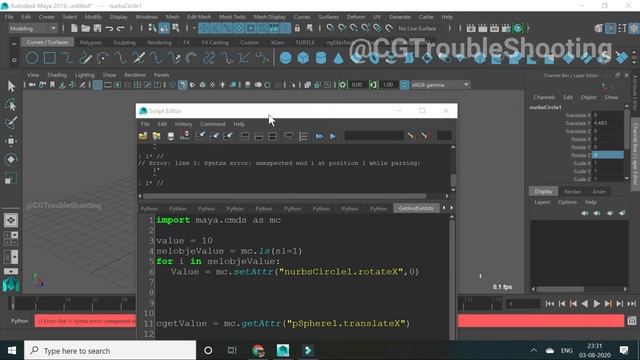Open viewport Shading menu
The height and width of the screenshot is (360, 640).
click(x=57, y=75)
